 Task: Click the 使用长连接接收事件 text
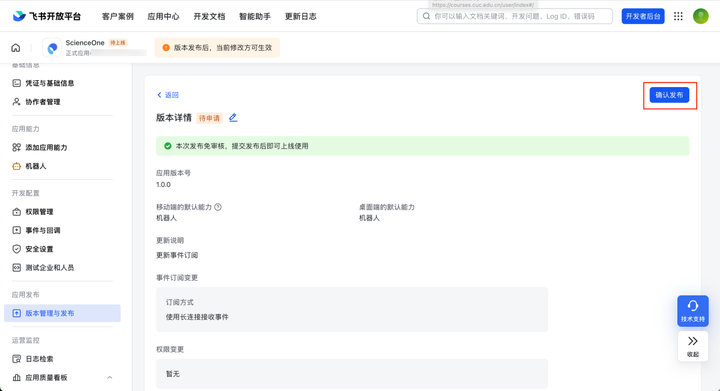click(197, 317)
